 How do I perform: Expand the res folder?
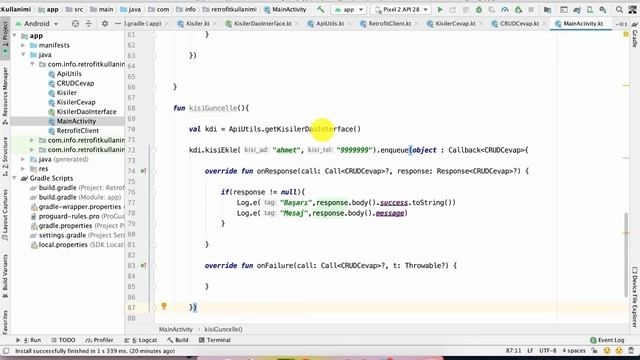(x=23, y=169)
